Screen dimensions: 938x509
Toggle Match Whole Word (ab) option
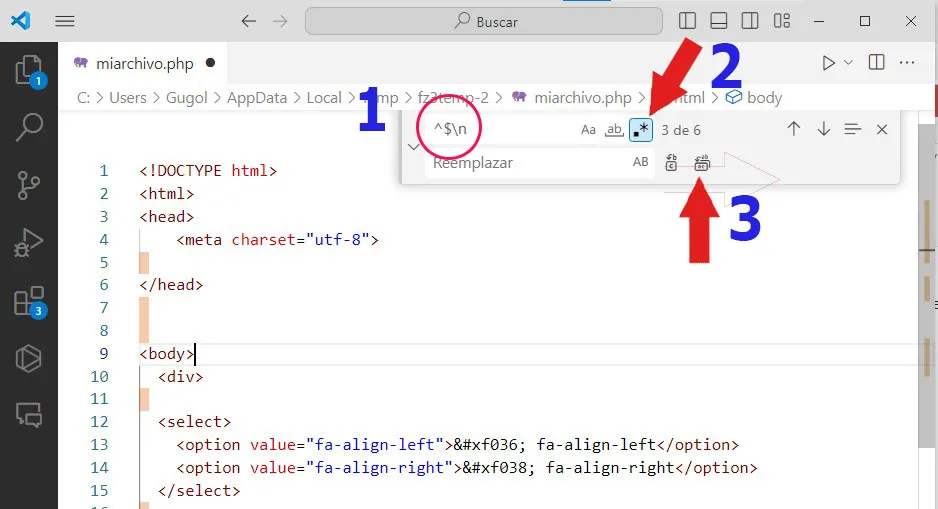(x=614, y=130)
